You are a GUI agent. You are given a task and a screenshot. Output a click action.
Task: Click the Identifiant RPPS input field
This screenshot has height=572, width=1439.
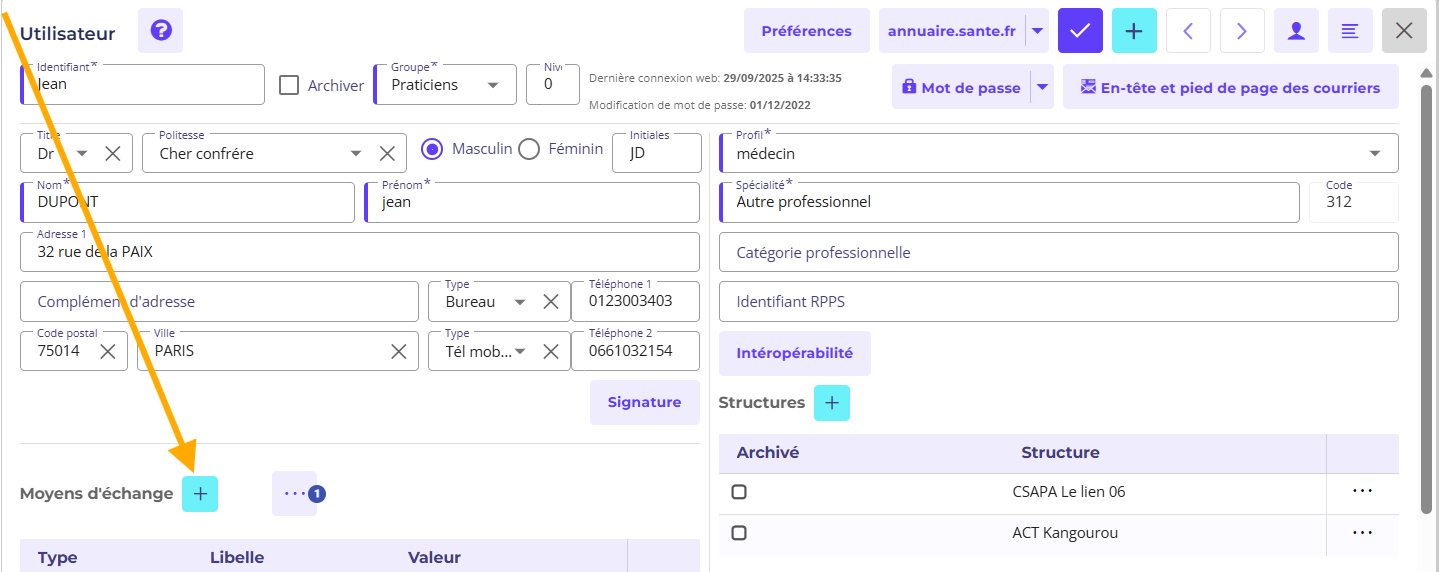pos(1058,301)
